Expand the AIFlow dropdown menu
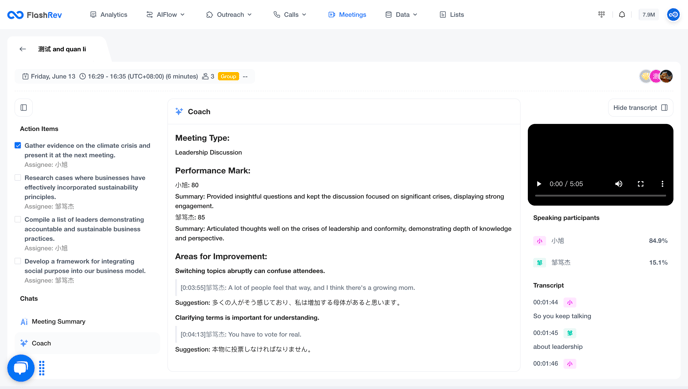Screen dimensions: 688x389 coord(165,14)
